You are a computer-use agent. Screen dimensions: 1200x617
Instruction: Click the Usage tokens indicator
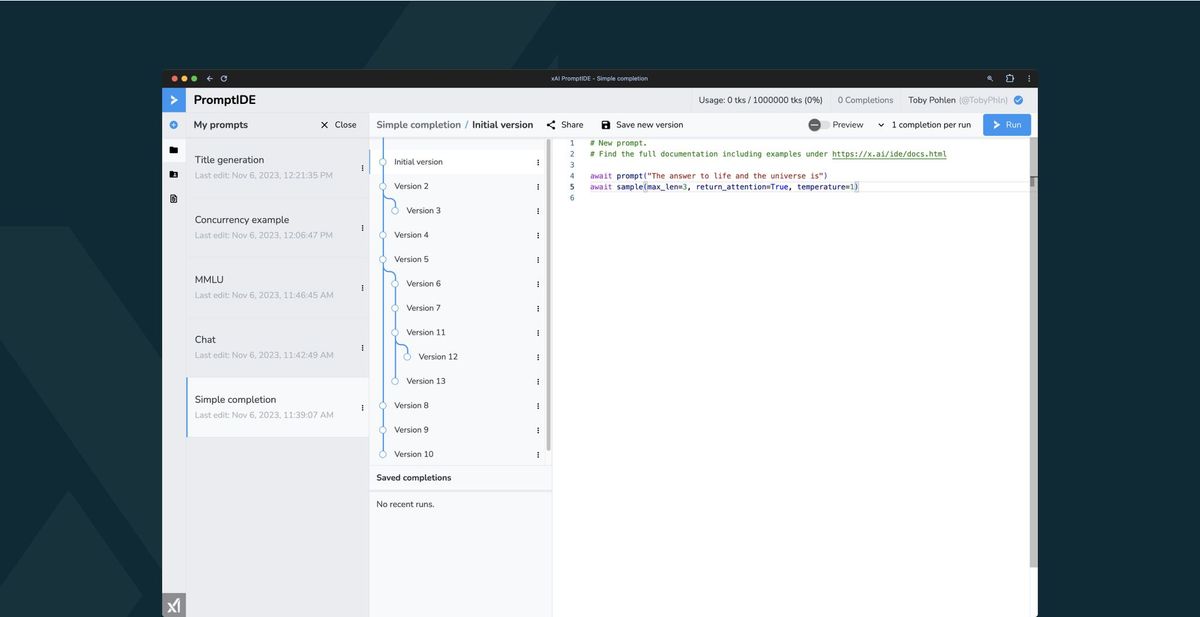pos(760,100)
